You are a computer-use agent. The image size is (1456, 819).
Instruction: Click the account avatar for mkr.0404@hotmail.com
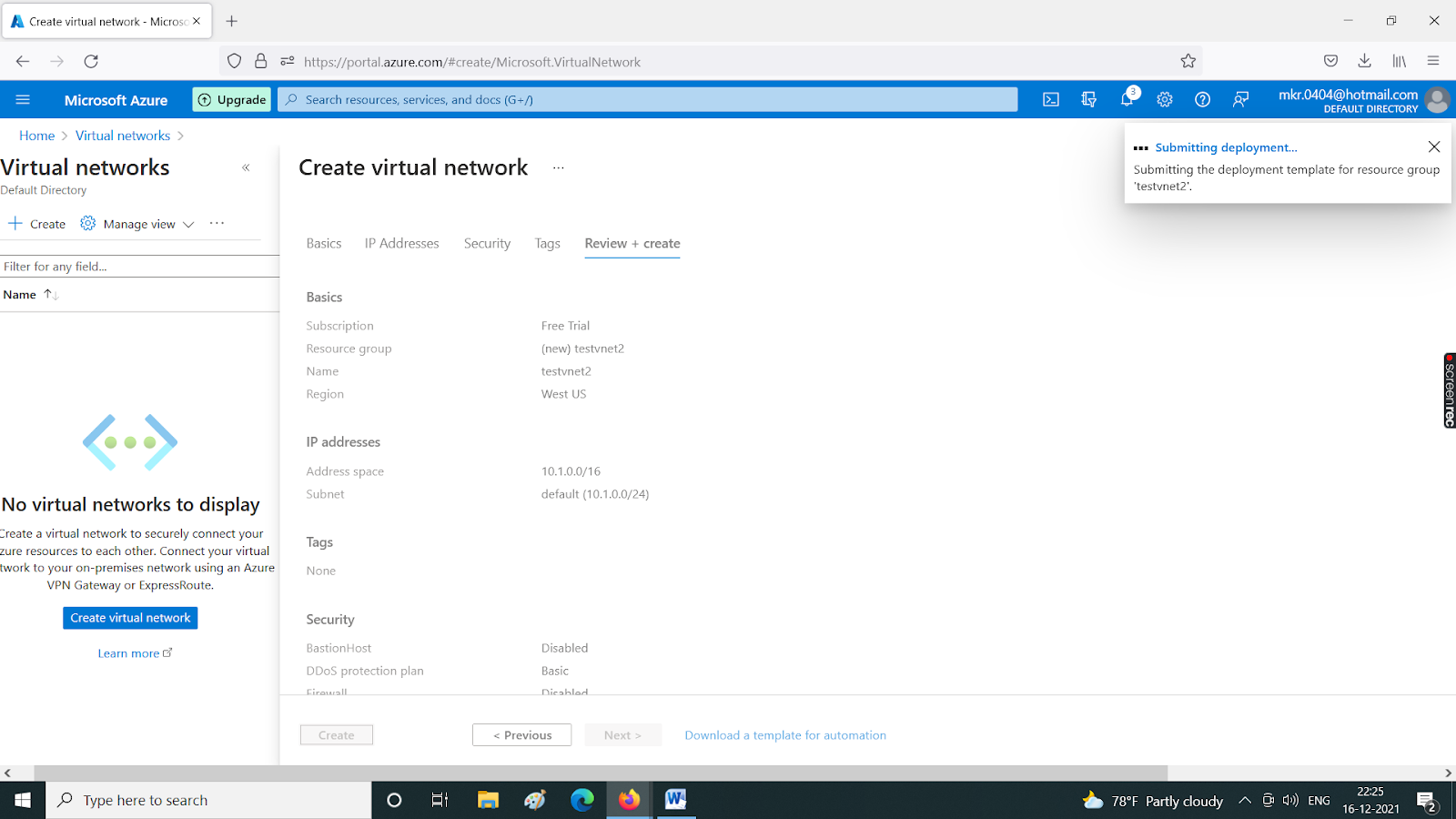click(1438, 100)
